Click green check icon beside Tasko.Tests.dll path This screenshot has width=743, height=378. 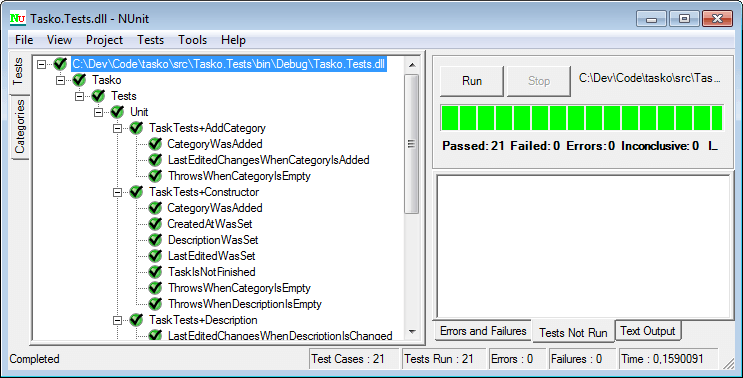click(60, 63)
